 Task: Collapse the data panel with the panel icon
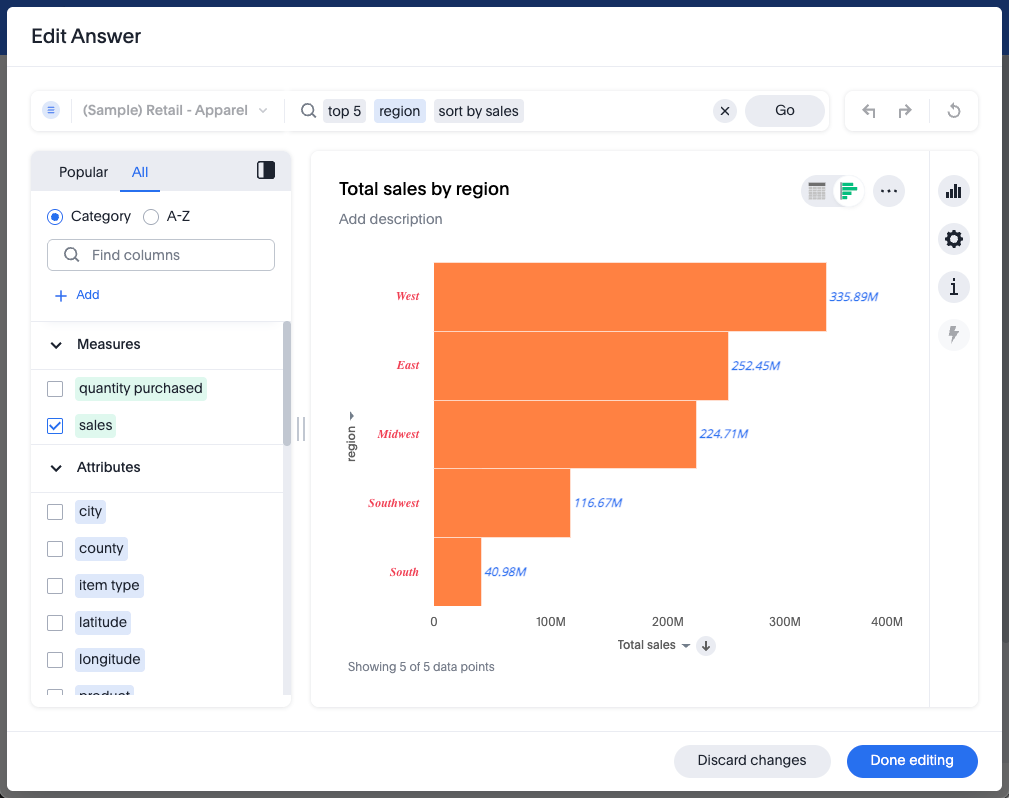click(x=266, y=170)
